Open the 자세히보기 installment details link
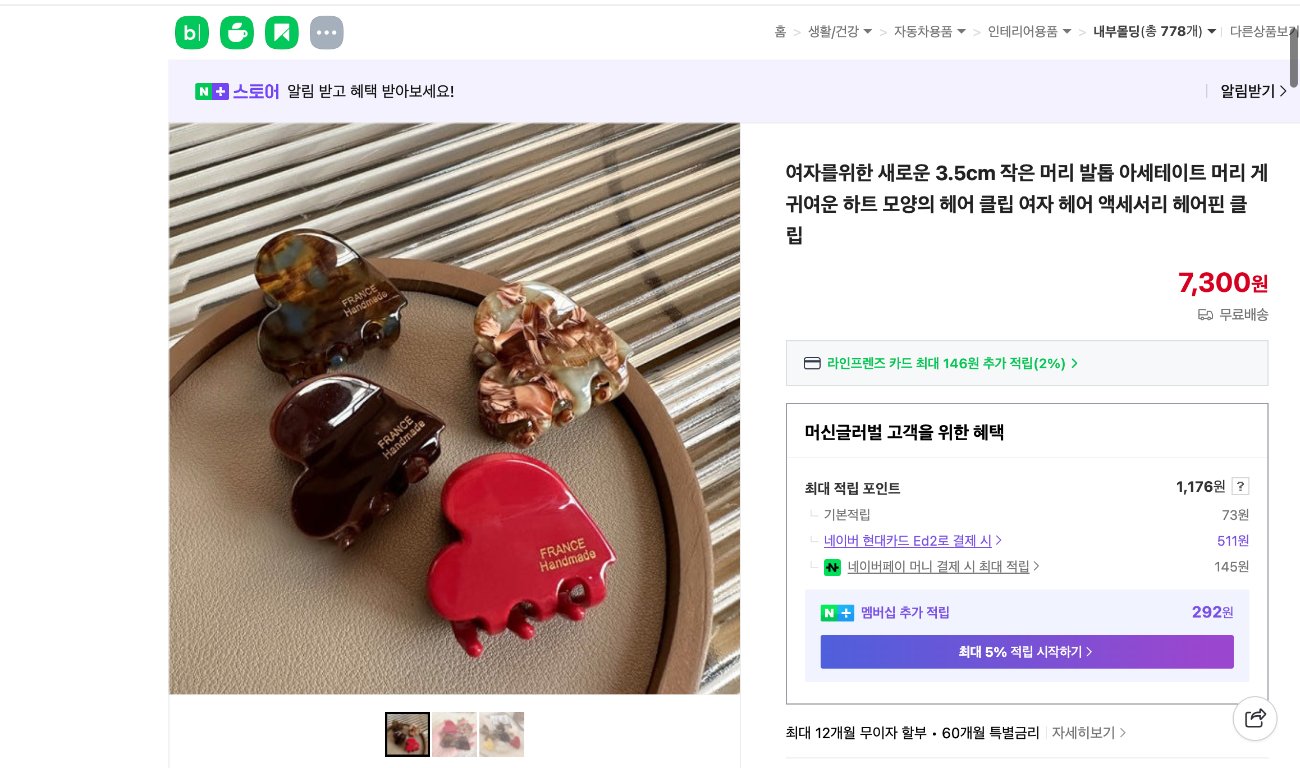 point(1083,732)
